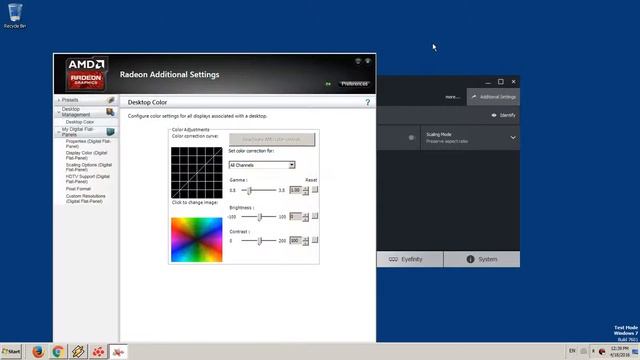The height and width of the screenshot is (360, 640).
Task: Launch Firefox from the taskbar
Action: point(38,351)
